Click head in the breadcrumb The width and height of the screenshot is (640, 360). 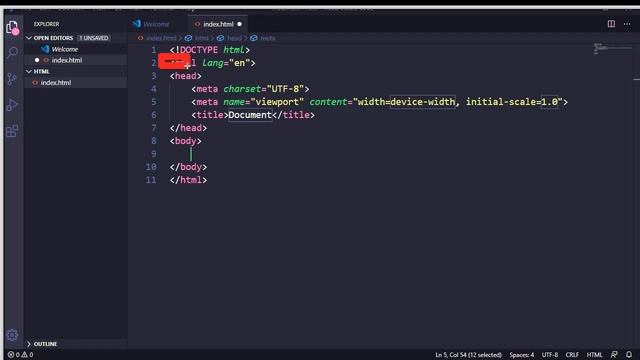click(x=234, y=38)
